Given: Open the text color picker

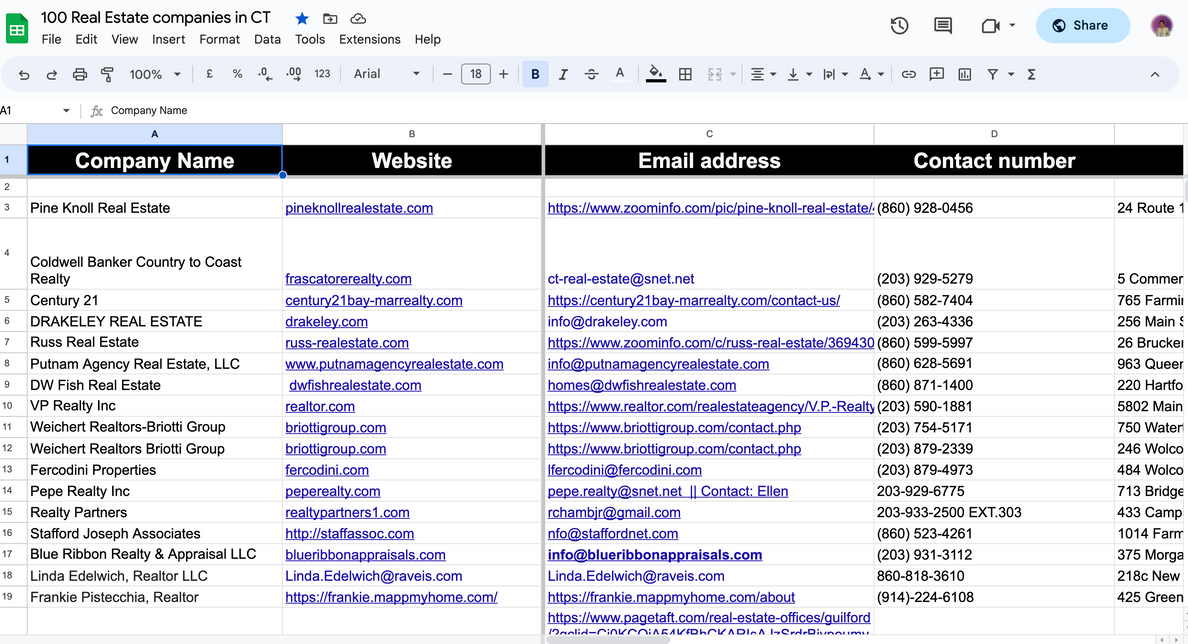Looking at the screenshot, I should [620, 74].
